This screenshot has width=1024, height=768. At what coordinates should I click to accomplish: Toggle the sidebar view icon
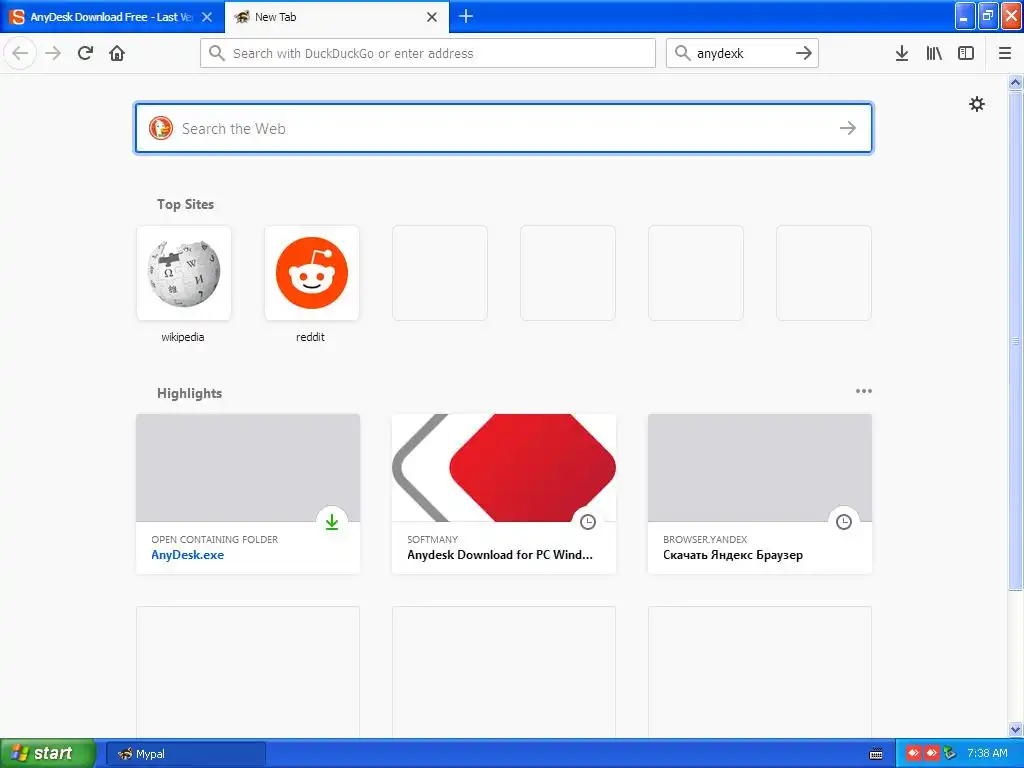point(966,53)
